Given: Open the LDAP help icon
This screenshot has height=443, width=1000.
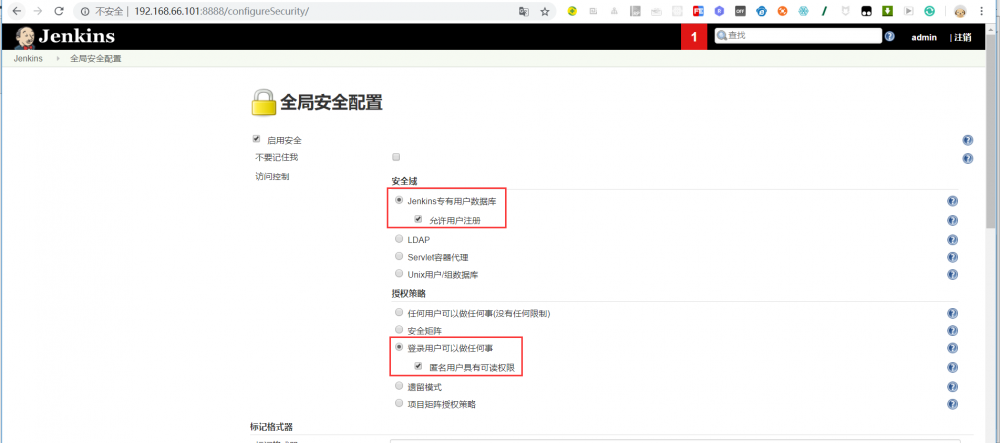Looking at the screenshot, I should (x=952, y=240).
